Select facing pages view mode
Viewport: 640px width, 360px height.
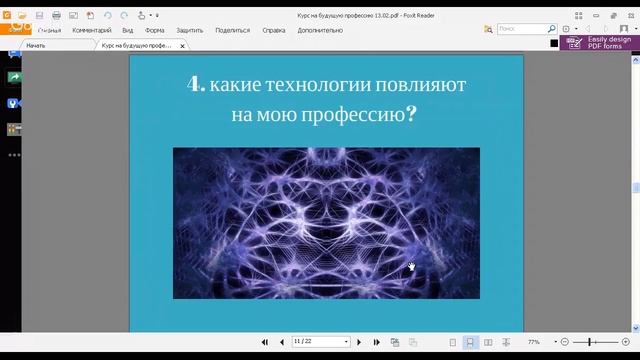[488, 342]
